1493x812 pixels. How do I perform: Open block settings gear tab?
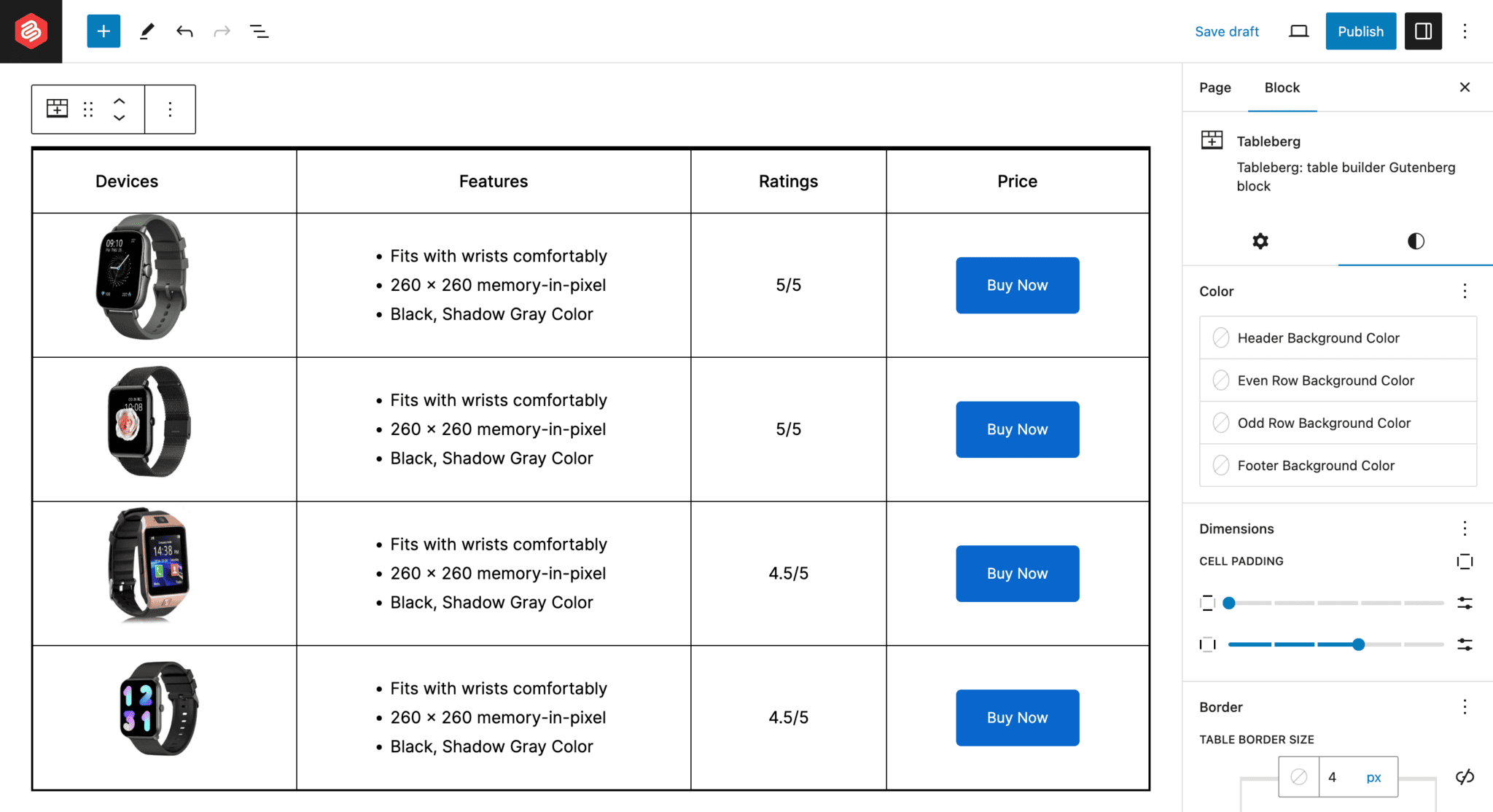[x=1260, y=241]
